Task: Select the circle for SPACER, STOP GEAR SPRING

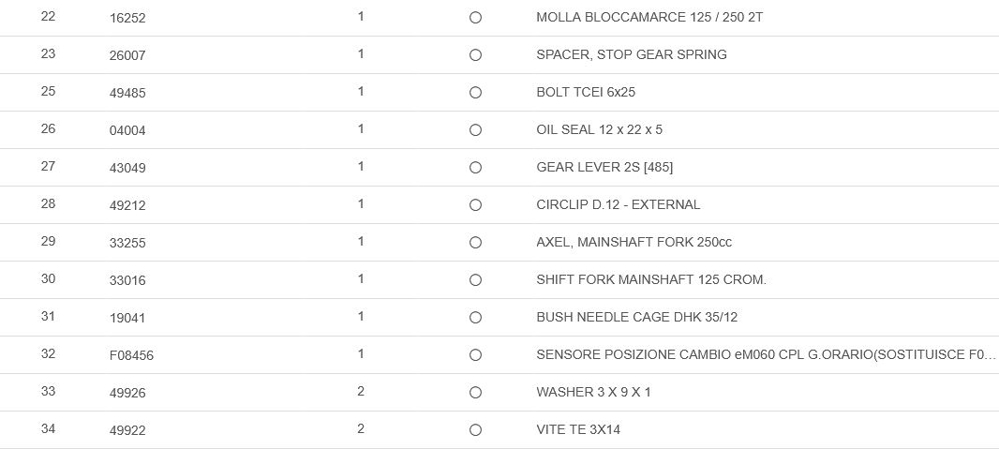Action: (475, 55)
